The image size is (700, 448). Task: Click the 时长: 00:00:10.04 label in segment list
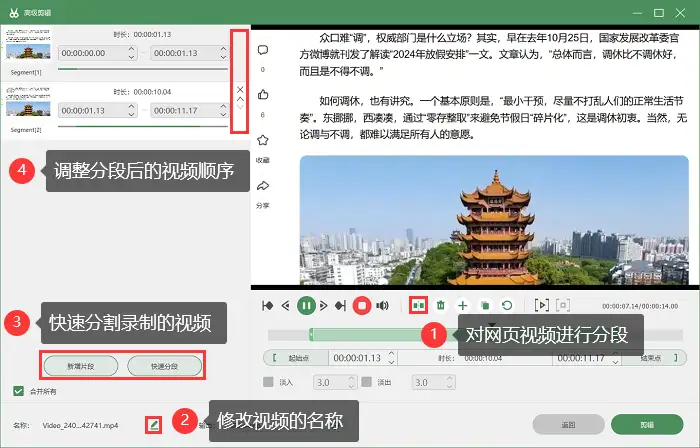(x=142, y=92)
